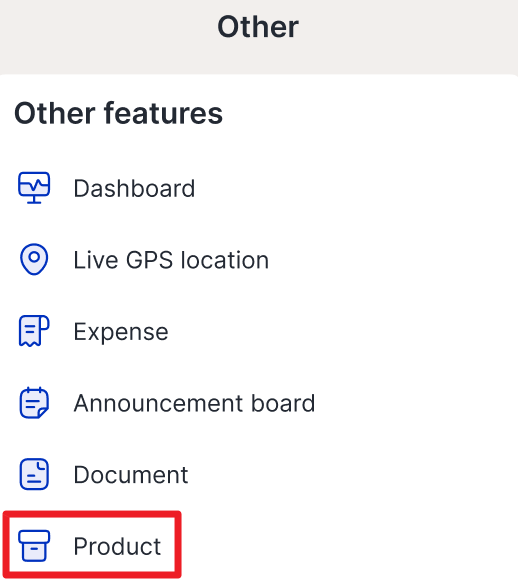Viewport: 518px width, 588px height.
Task: Open the Dashboard feature
Action: pos(259,188)
